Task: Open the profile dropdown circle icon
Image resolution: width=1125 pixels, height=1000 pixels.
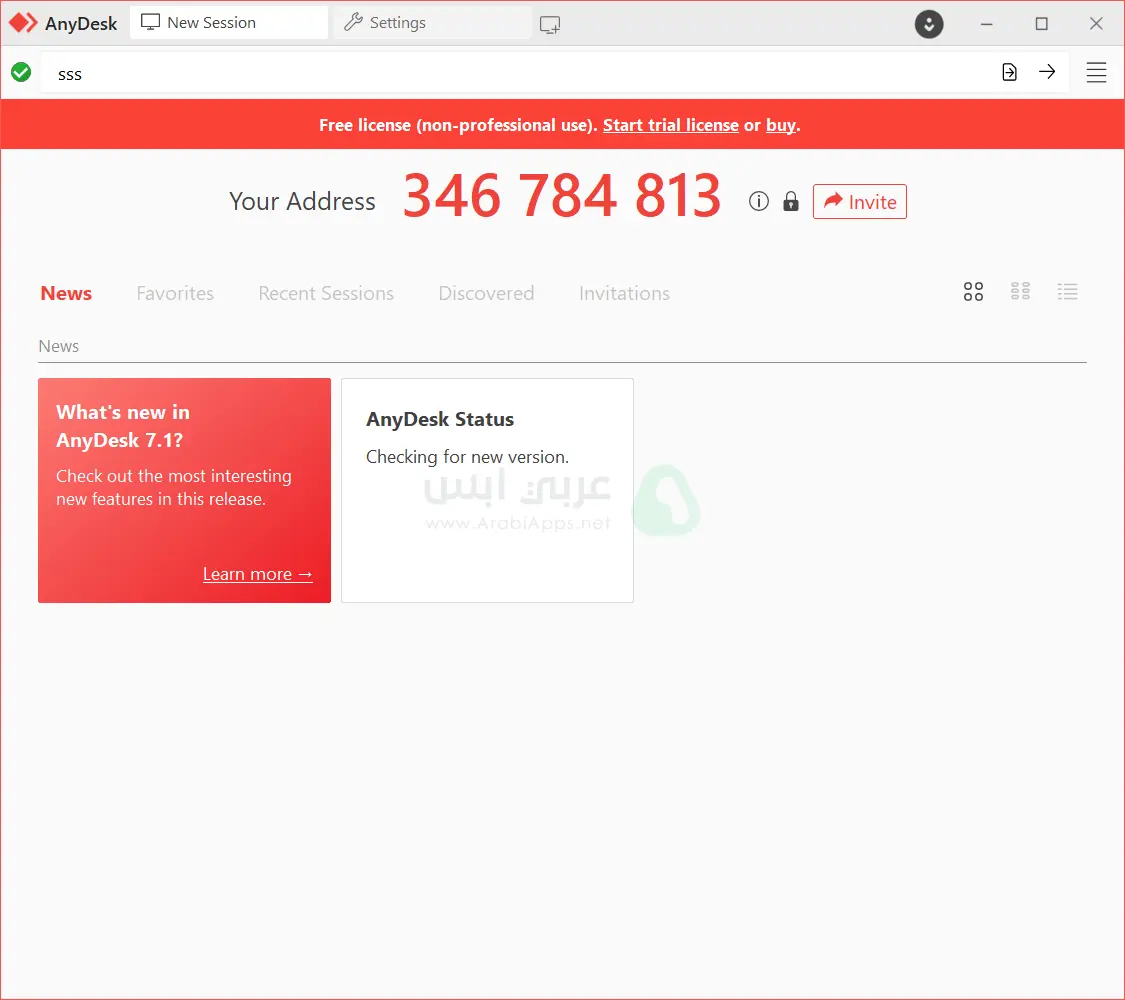Action: (x=929, y=24)
